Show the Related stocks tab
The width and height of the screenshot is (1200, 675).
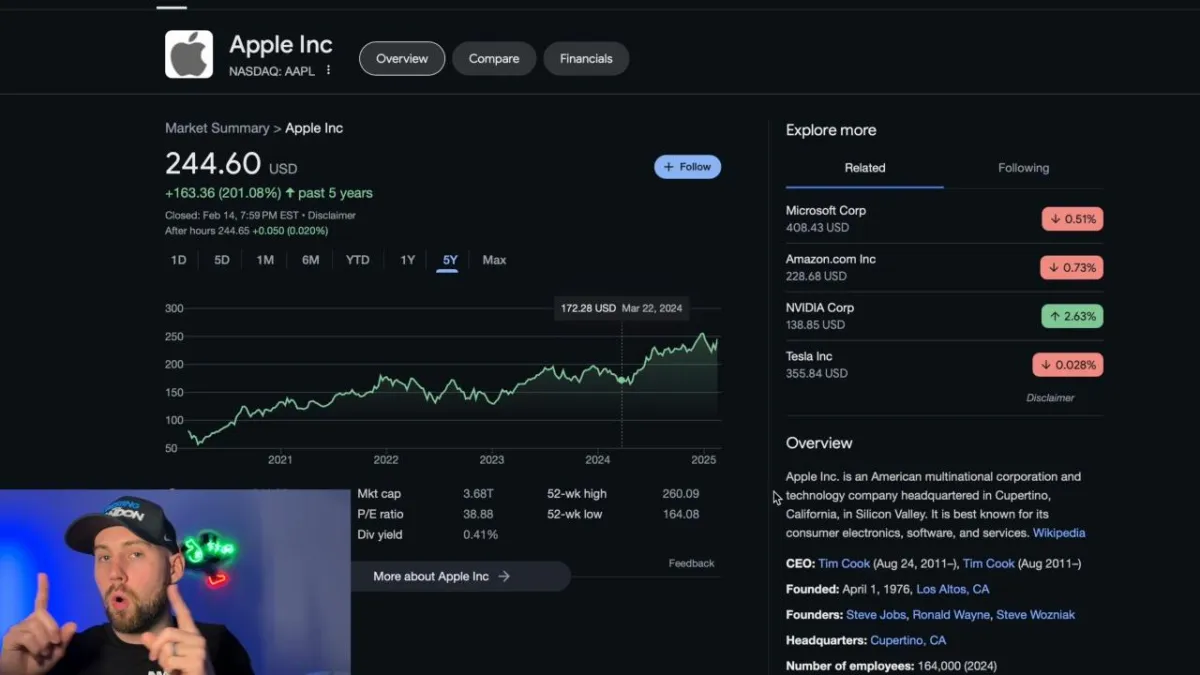pyautogui.click(x=865, y=168)
